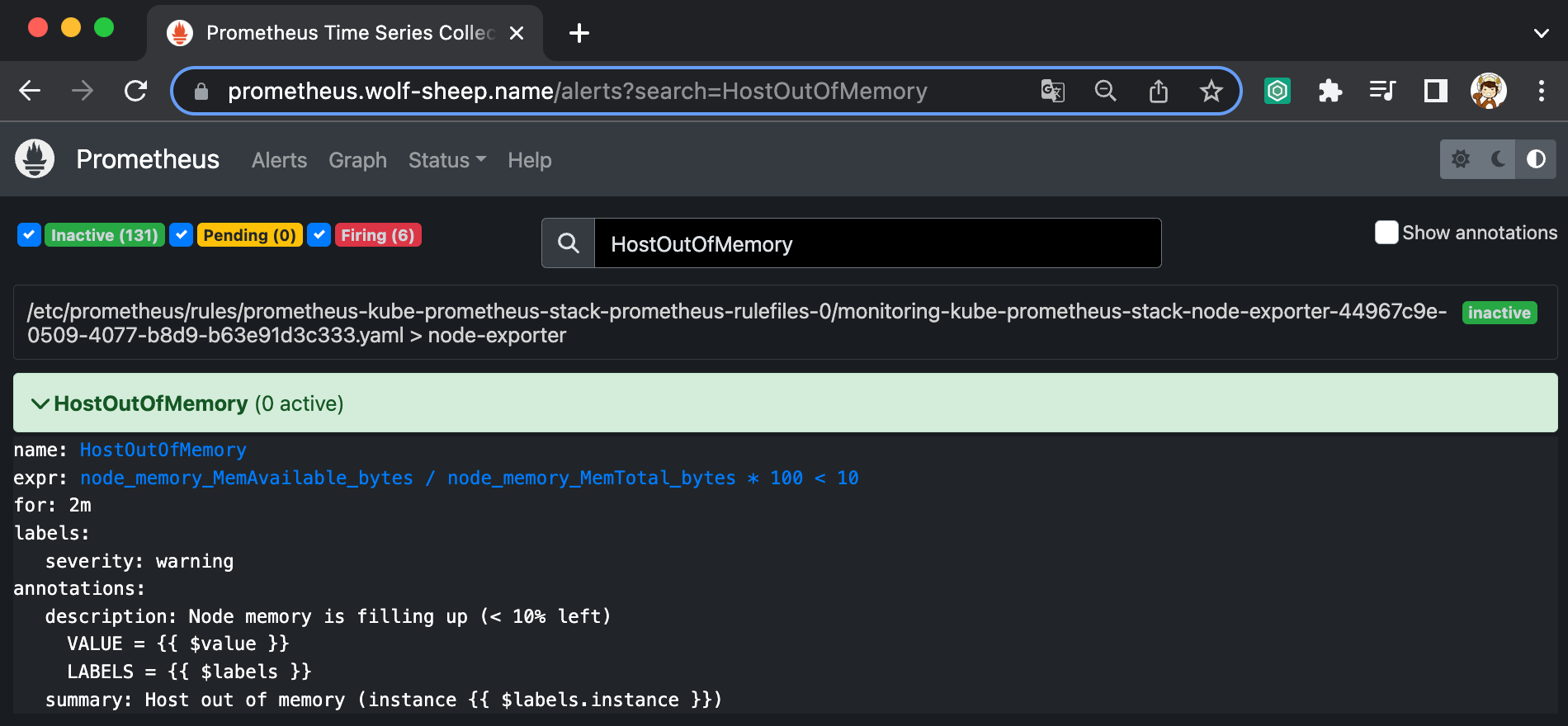Click the Pending (0) yellow badge
1568x726 pixels.
click(x=250, y=235)
